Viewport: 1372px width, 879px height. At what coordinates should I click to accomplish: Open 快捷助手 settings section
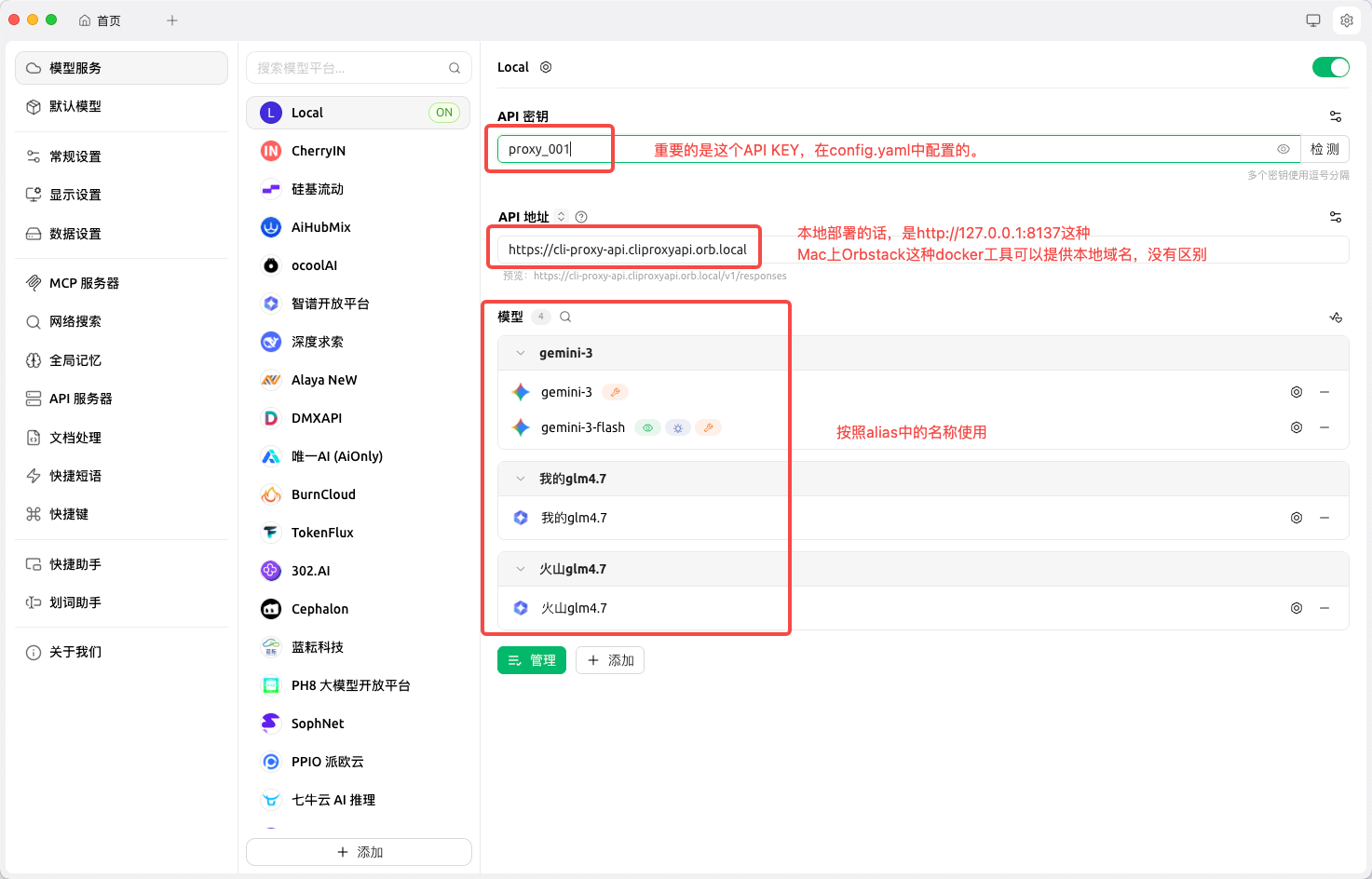122,564
